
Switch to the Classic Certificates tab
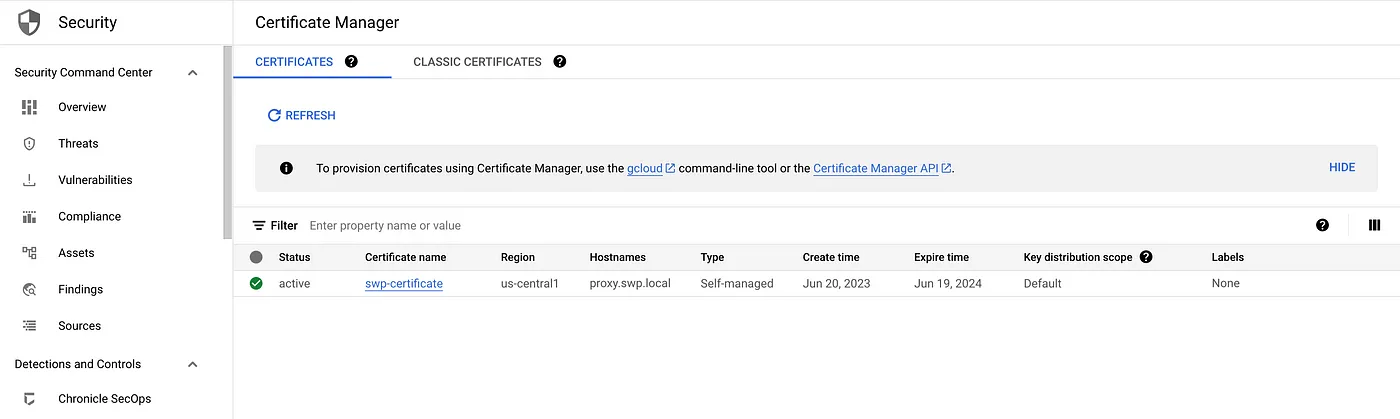(x=477, y=61)
